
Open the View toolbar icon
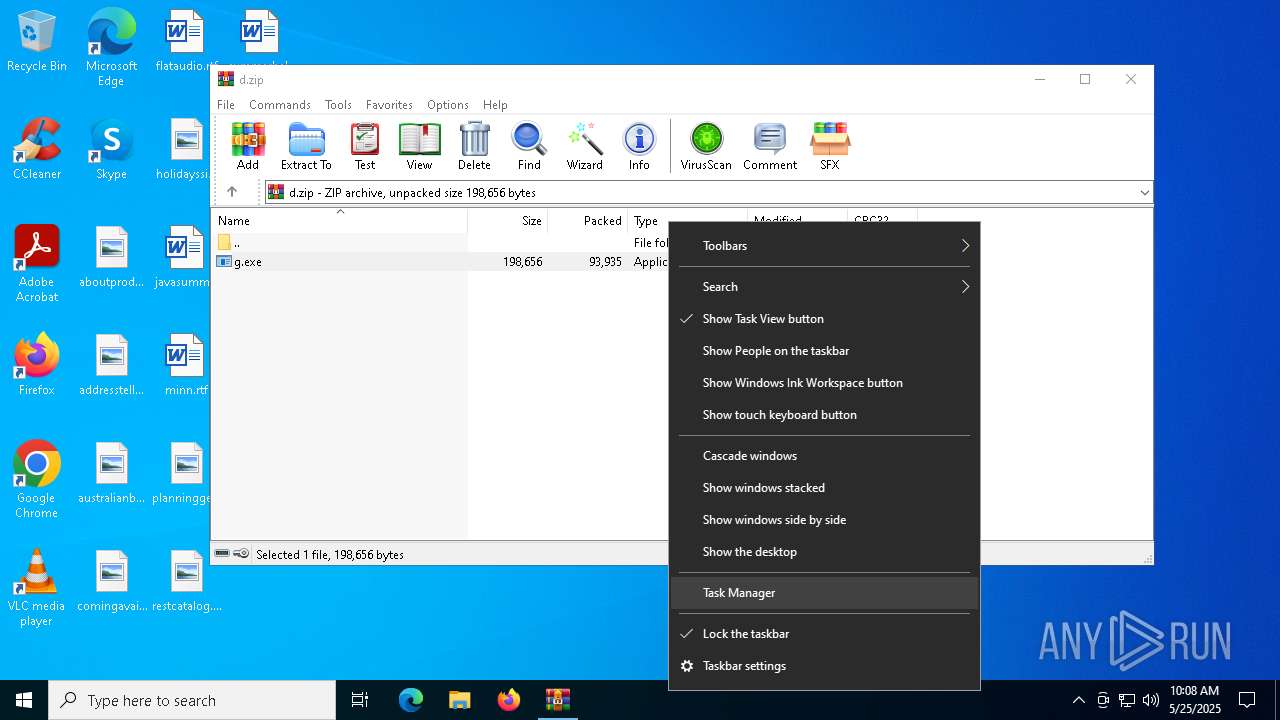(419, 147)
